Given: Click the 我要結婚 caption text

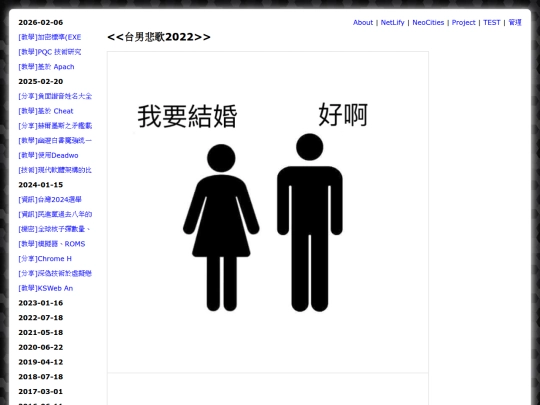Looking at the screenshot, I should click(x=187, y=116).
